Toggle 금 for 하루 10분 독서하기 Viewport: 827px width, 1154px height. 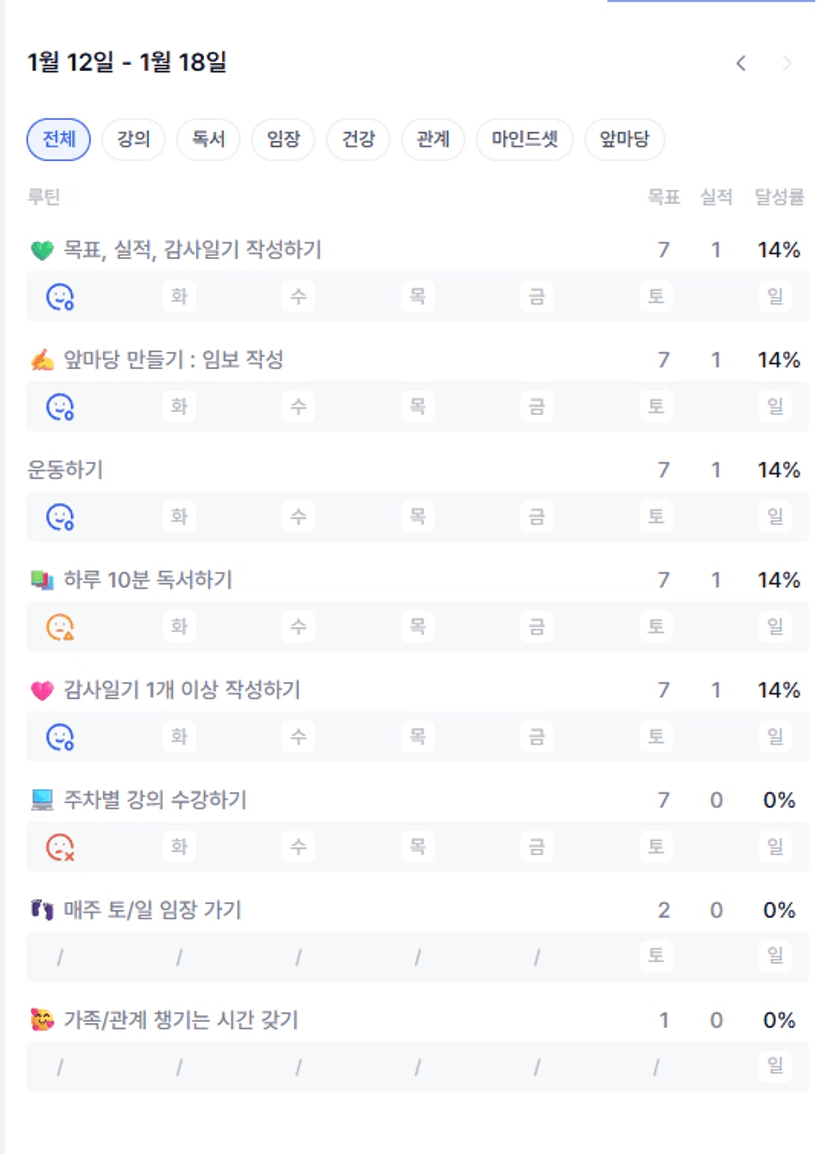537,626
